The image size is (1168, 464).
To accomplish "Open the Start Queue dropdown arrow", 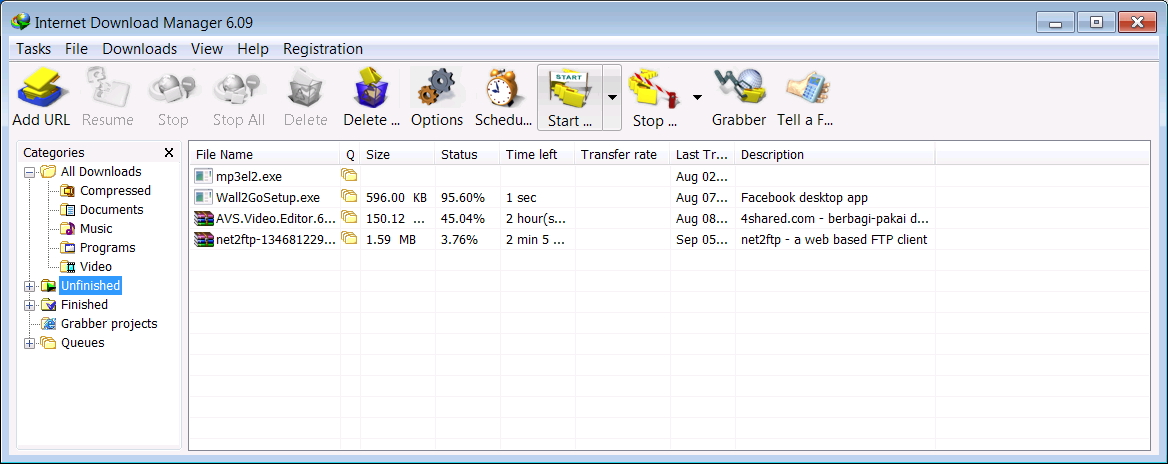I will tap(612, 97).
